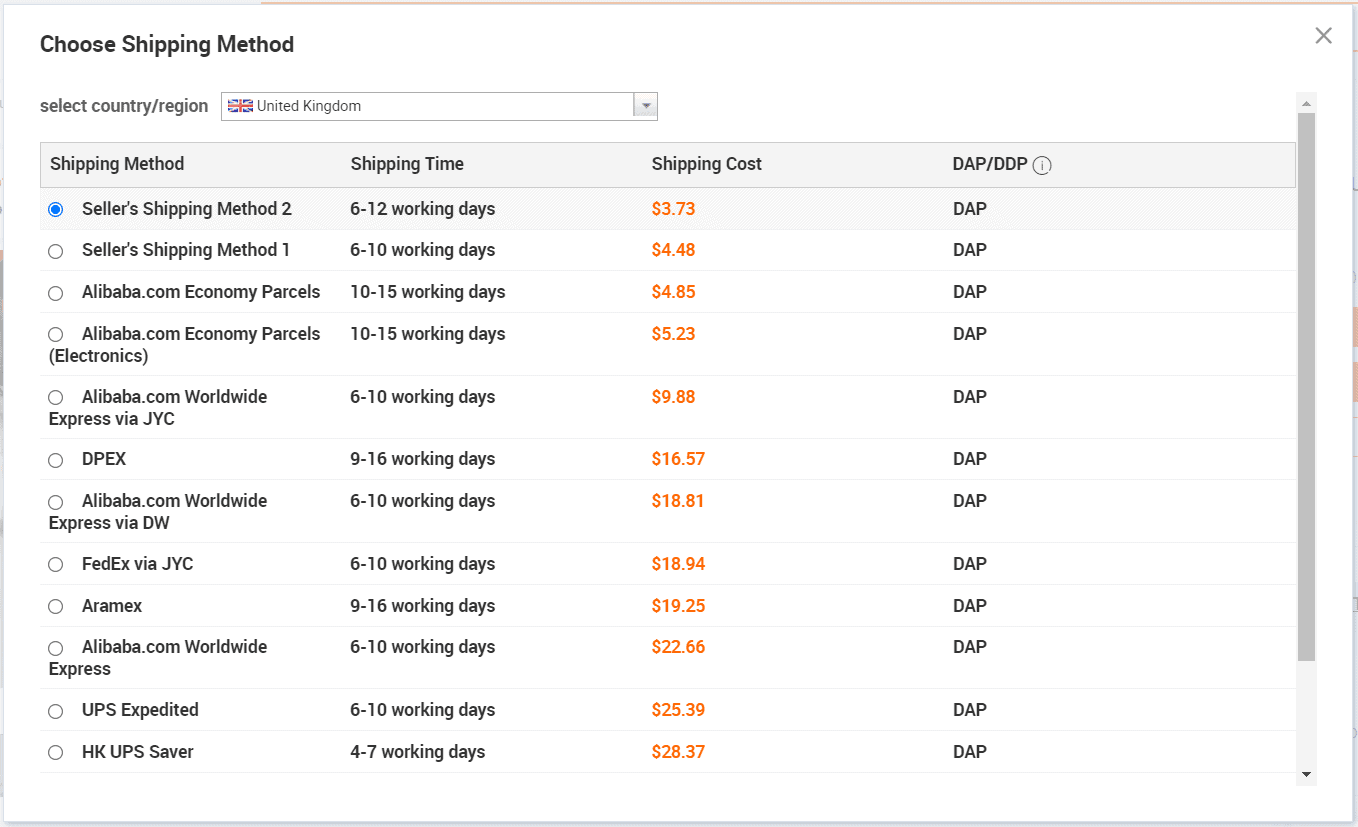Viewport: 1358px width, 827px height.
Task: Open the country/region dropdown
Action: point(440,105)
